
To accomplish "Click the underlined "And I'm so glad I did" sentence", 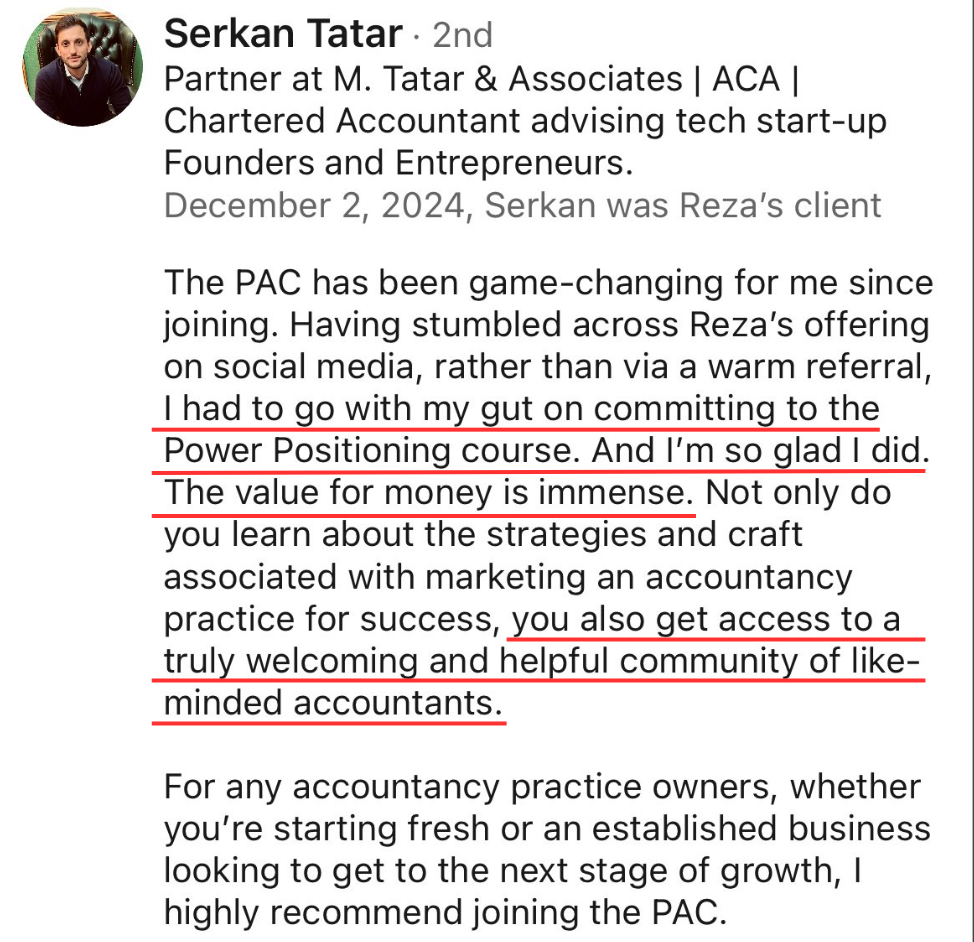I will coord(756,451).
